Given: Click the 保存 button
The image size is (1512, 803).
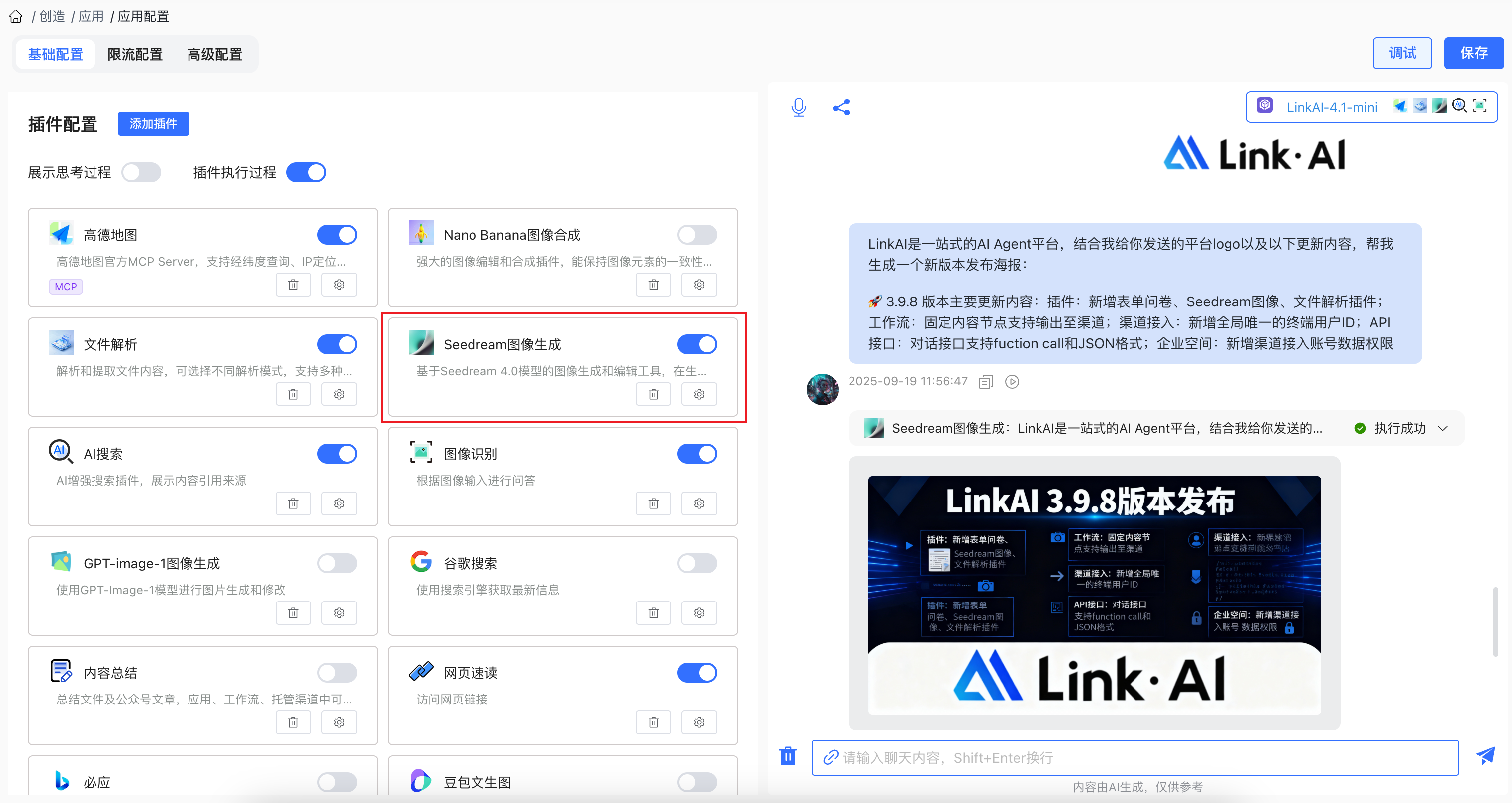Looking at the screenshot, I should 1473,53.
